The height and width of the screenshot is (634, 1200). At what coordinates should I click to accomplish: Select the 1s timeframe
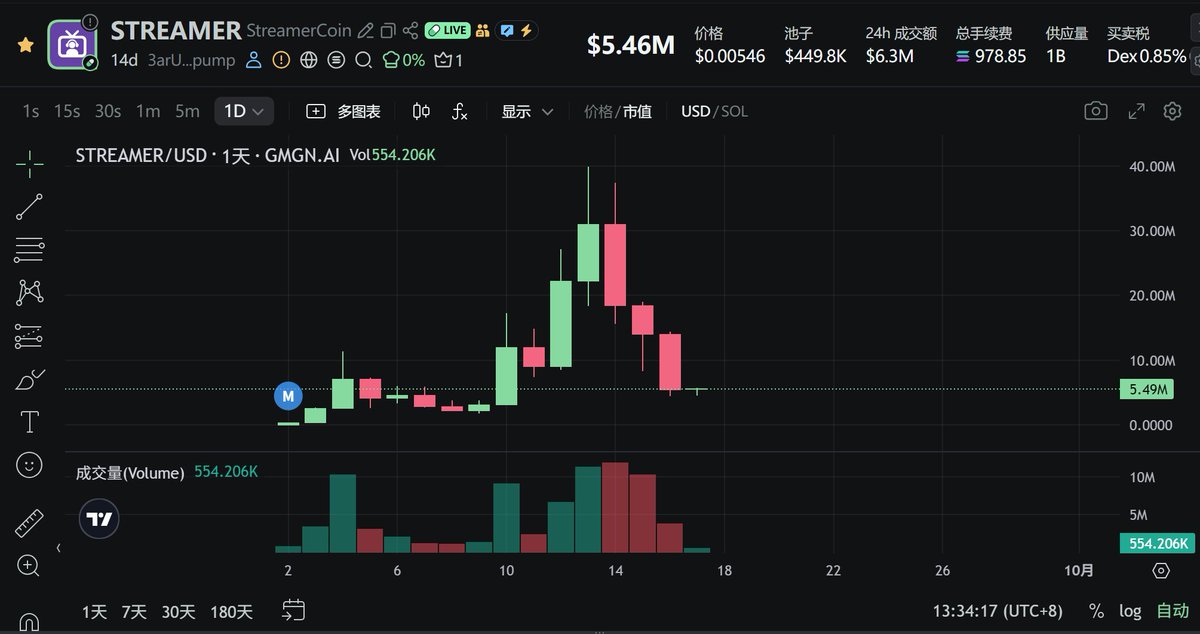pos(31,111)
